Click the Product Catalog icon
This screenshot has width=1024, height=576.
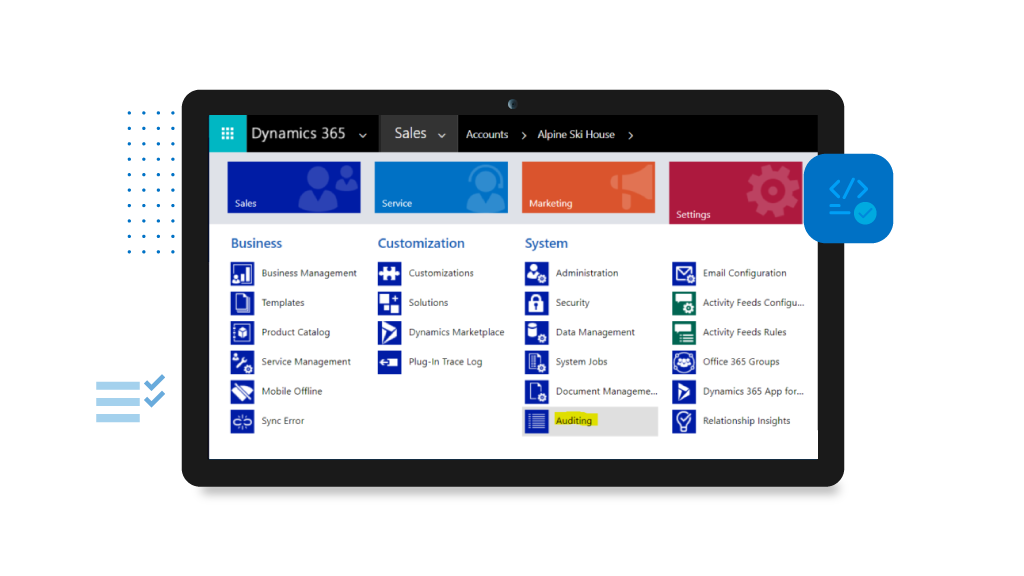point(242,332)
